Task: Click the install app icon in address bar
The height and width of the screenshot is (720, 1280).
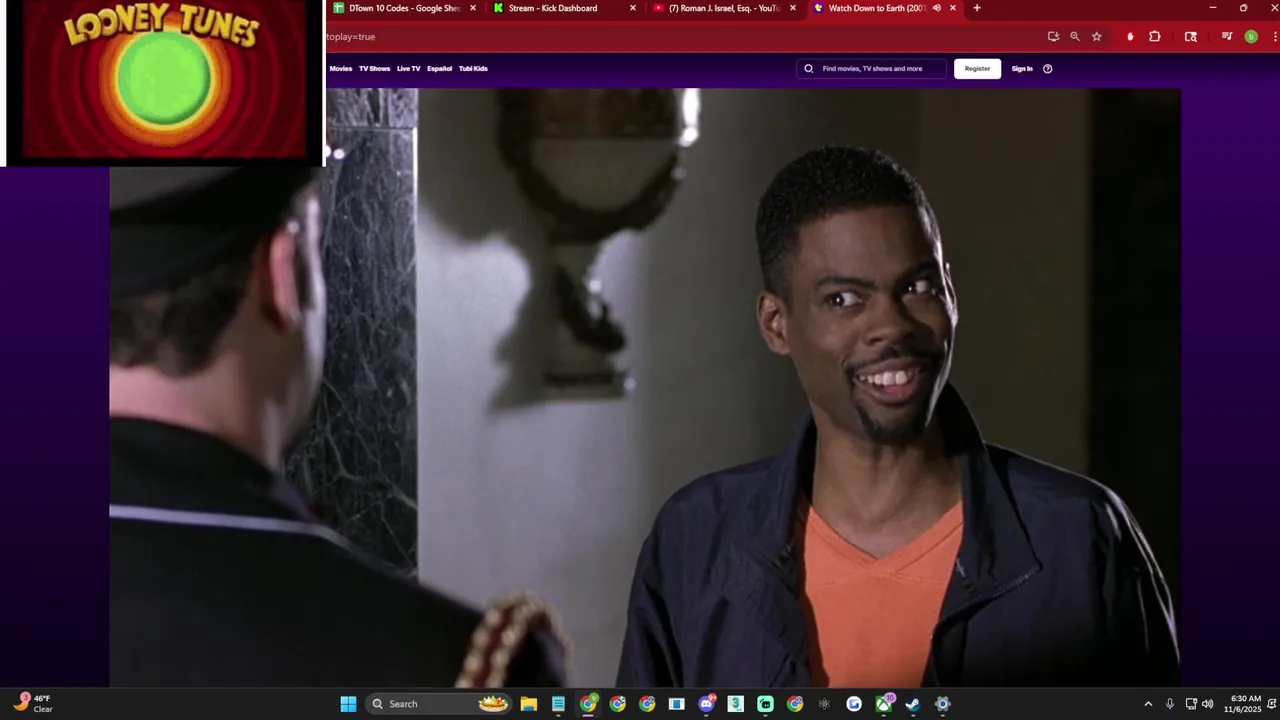Action: tap(1053, 36)
